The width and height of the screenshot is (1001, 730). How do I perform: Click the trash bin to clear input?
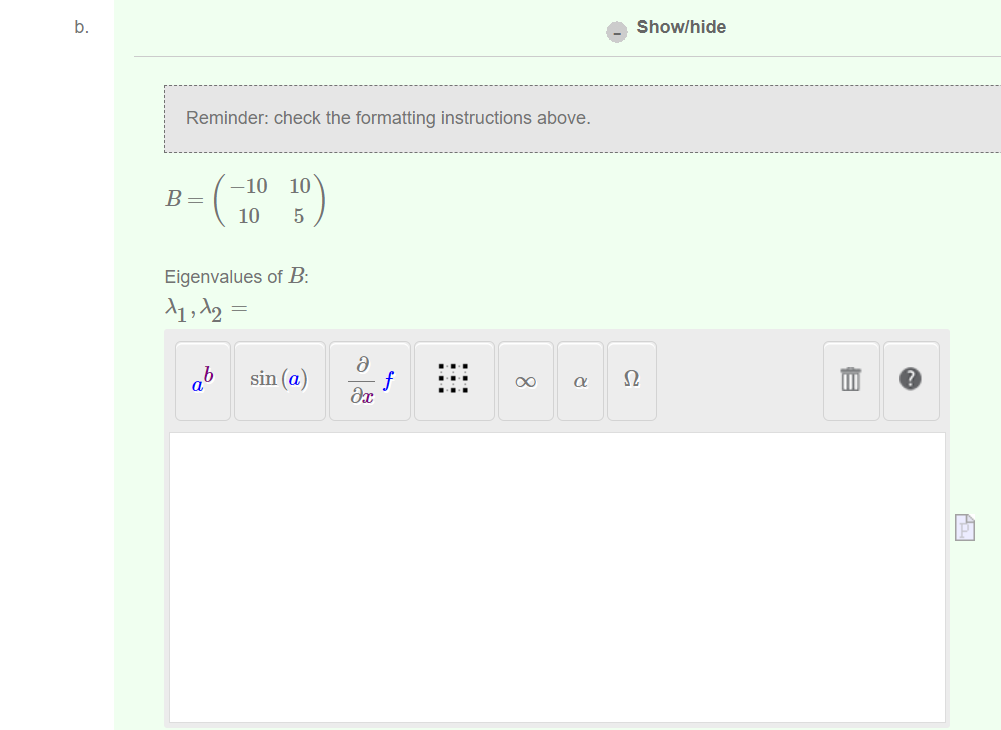coord(850,380)
